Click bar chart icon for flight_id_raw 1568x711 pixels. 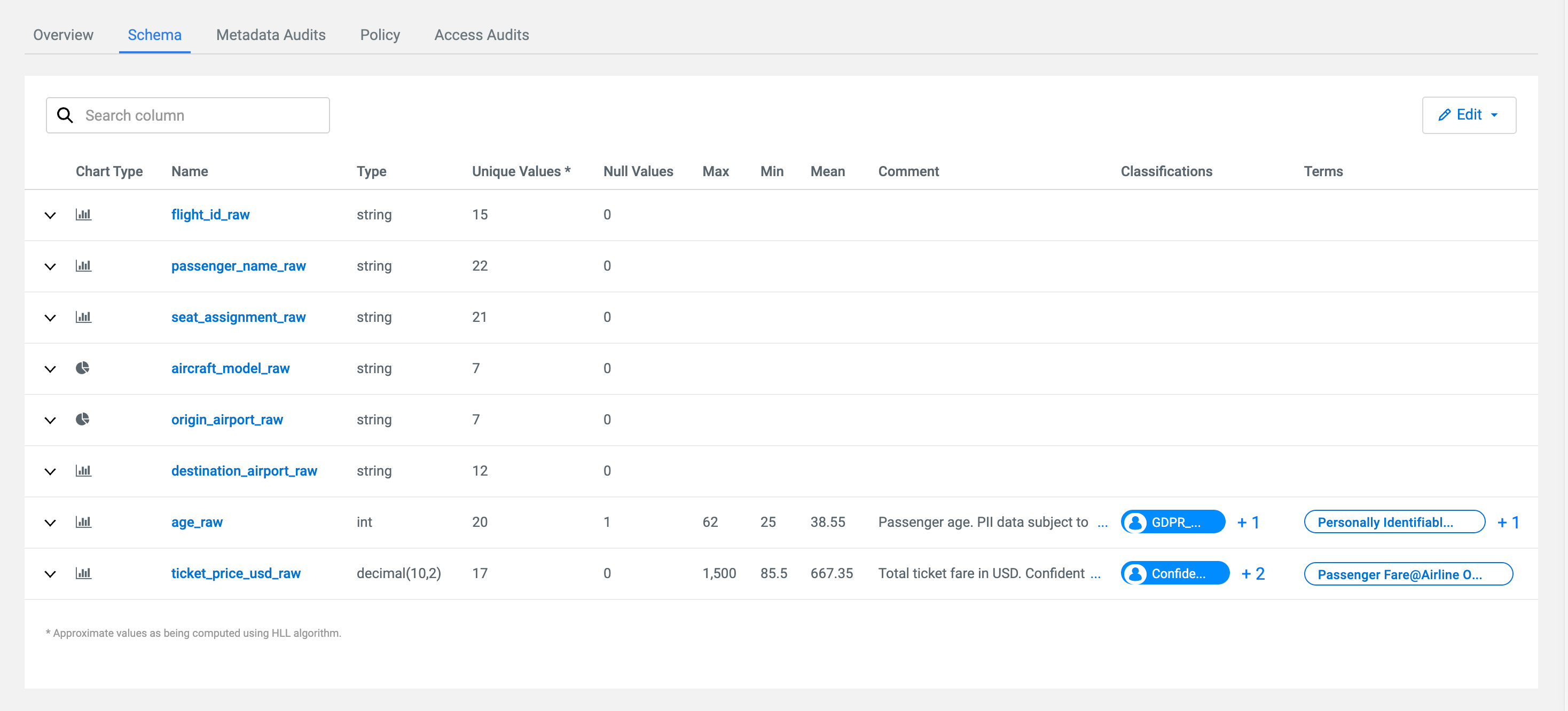coord(83,215)
